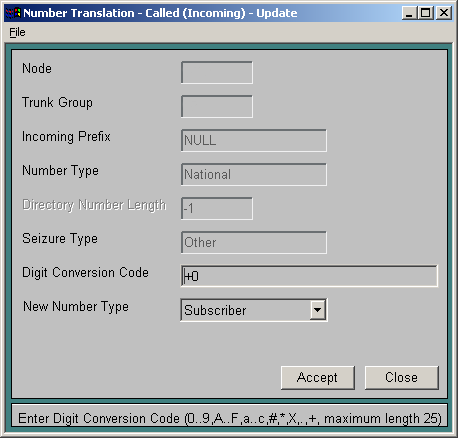Click the Node label
This screenshot has height=438, width=458.
[37, 68]
